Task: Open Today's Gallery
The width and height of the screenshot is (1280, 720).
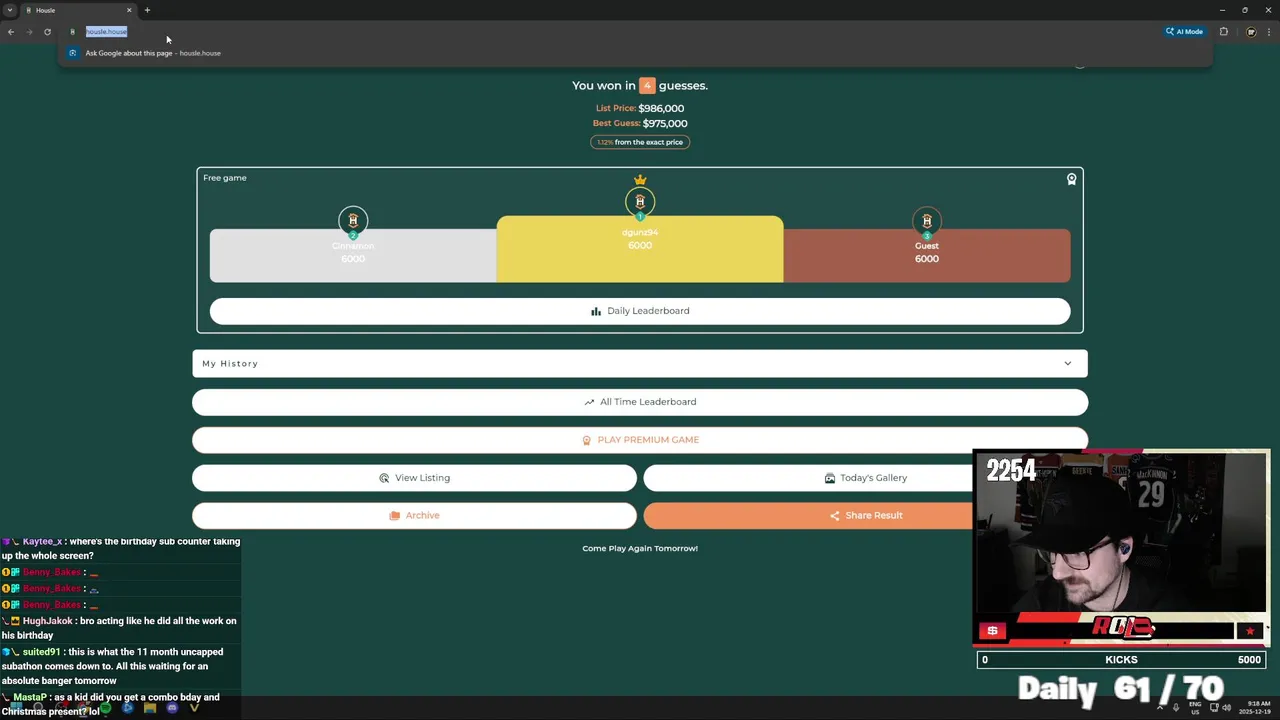Action: [x=865, y=478]
